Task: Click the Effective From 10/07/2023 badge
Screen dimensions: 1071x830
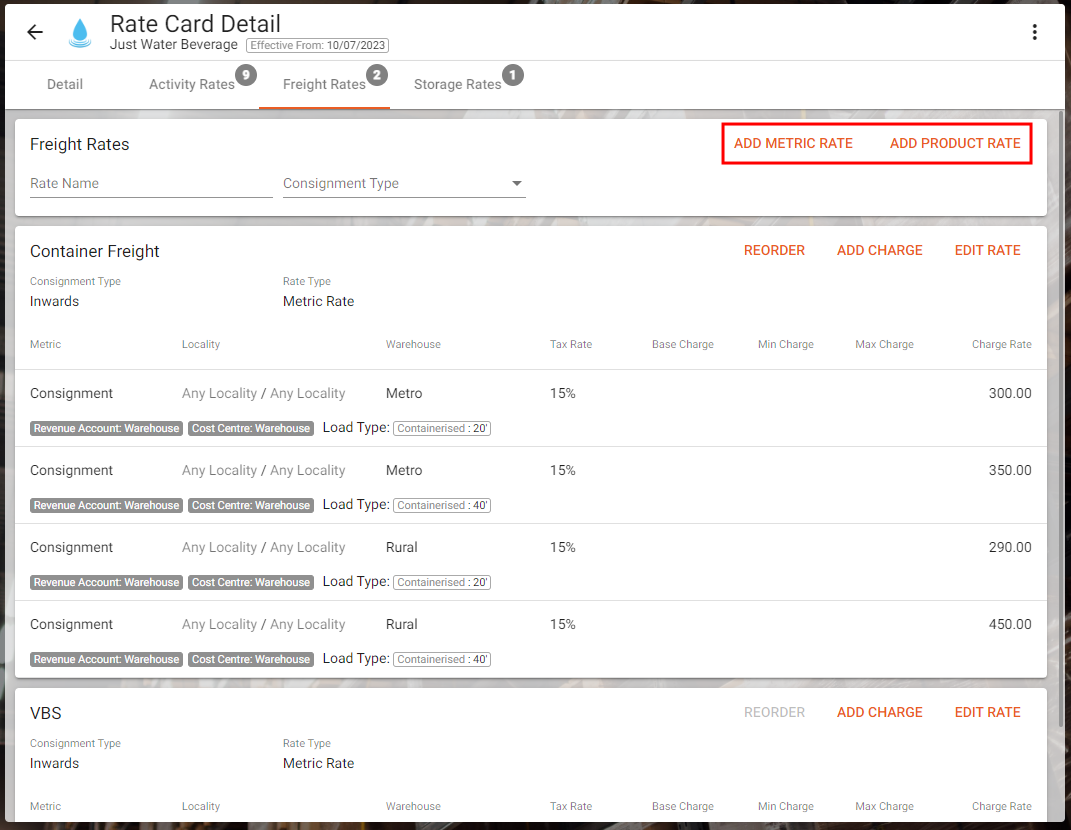Action: click(318, 45)
